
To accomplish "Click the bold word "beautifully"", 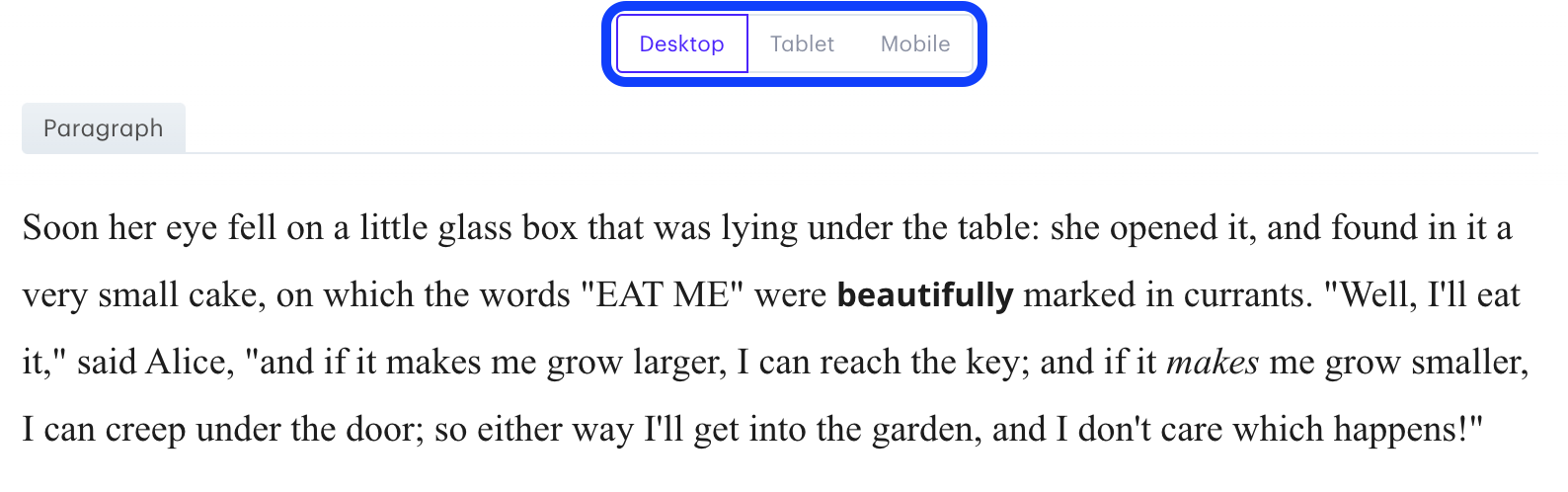I will click(x=925, y=295).
